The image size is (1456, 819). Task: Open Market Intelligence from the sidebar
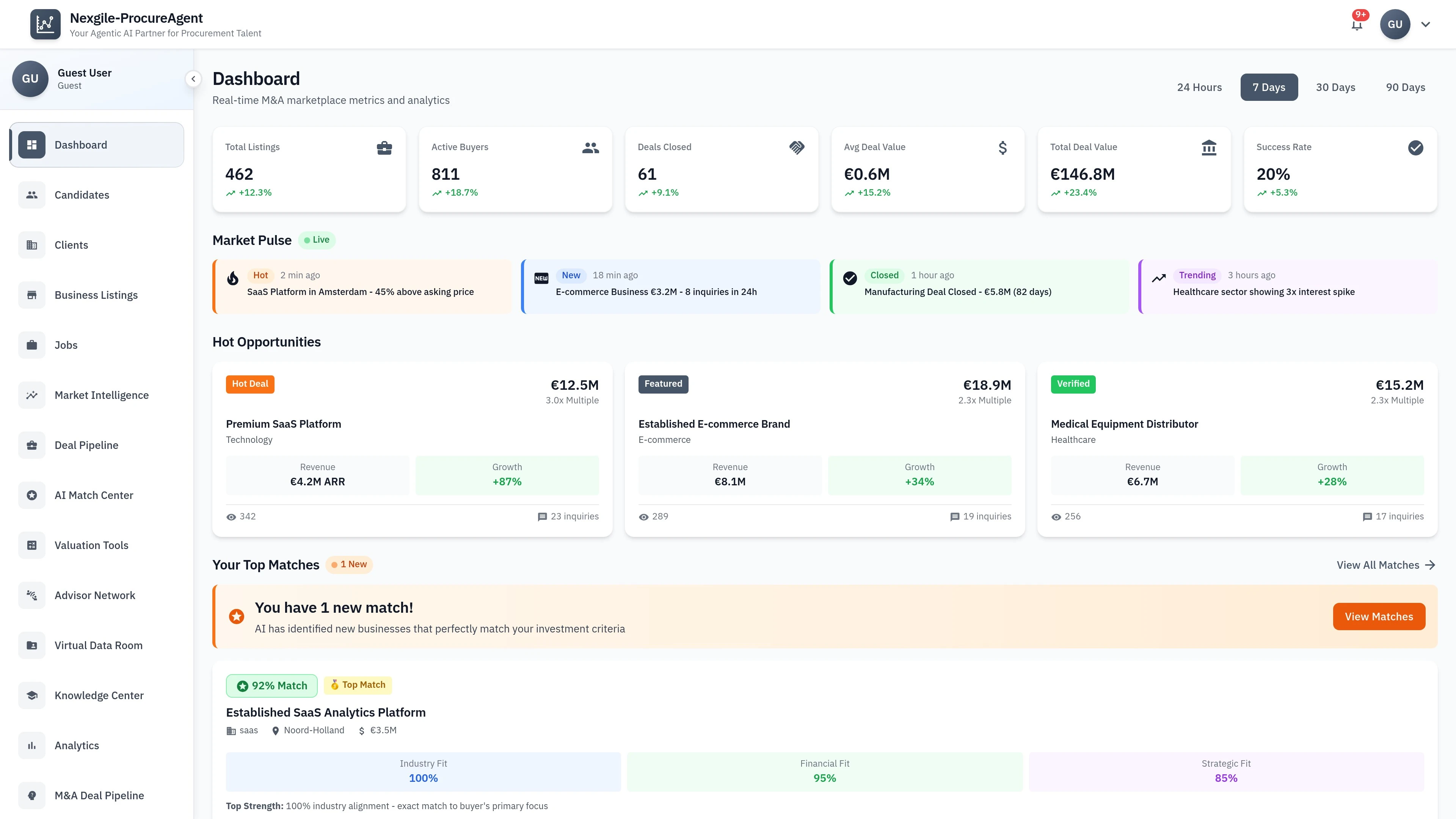pos(102,395)
